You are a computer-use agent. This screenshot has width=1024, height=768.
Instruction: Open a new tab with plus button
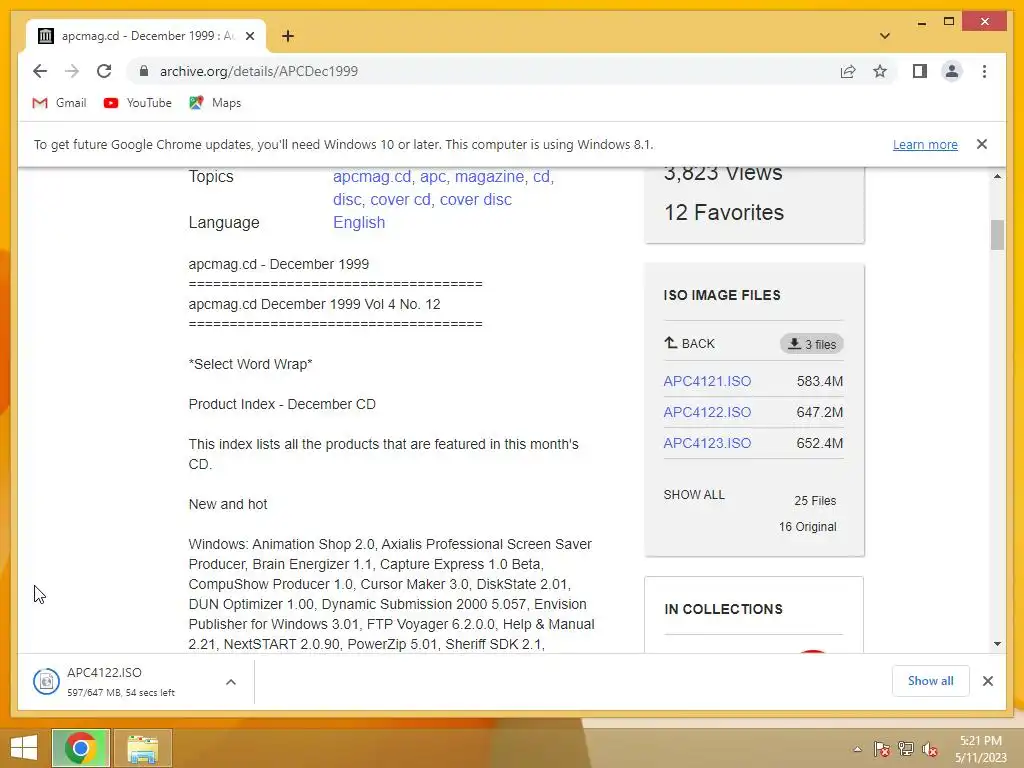point(287,36)
